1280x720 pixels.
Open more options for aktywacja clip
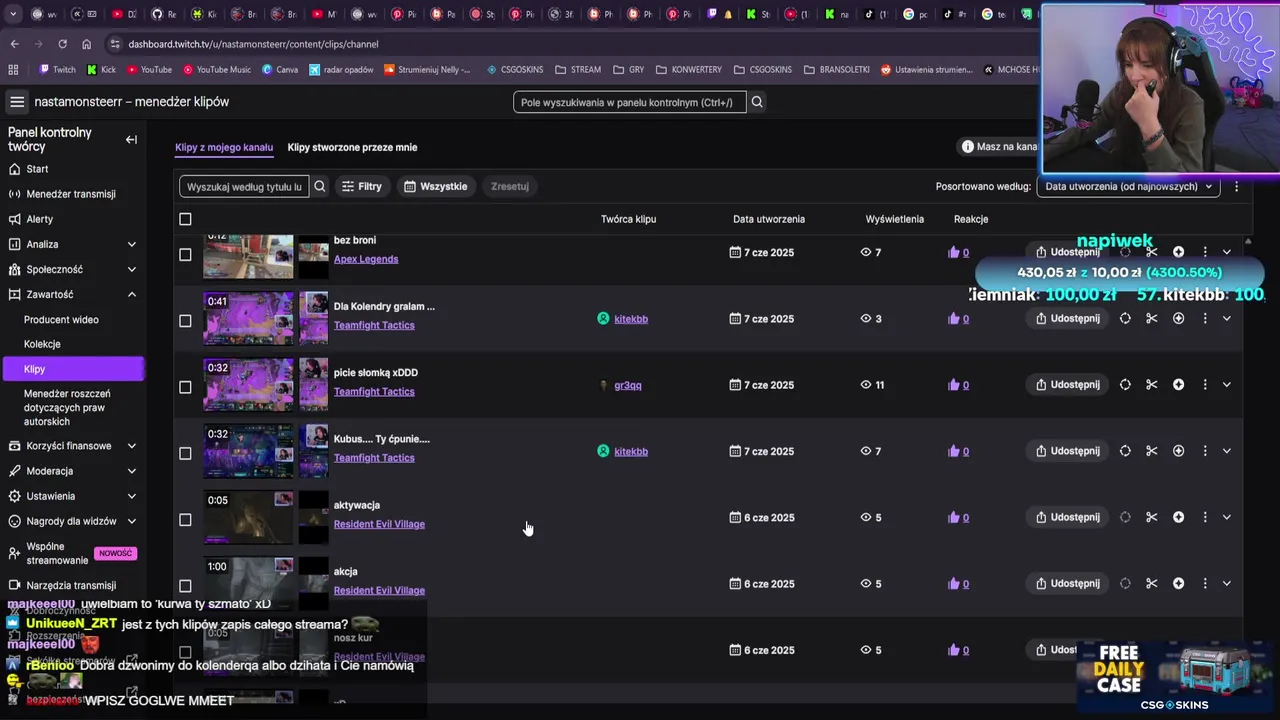pos(1205,517)
